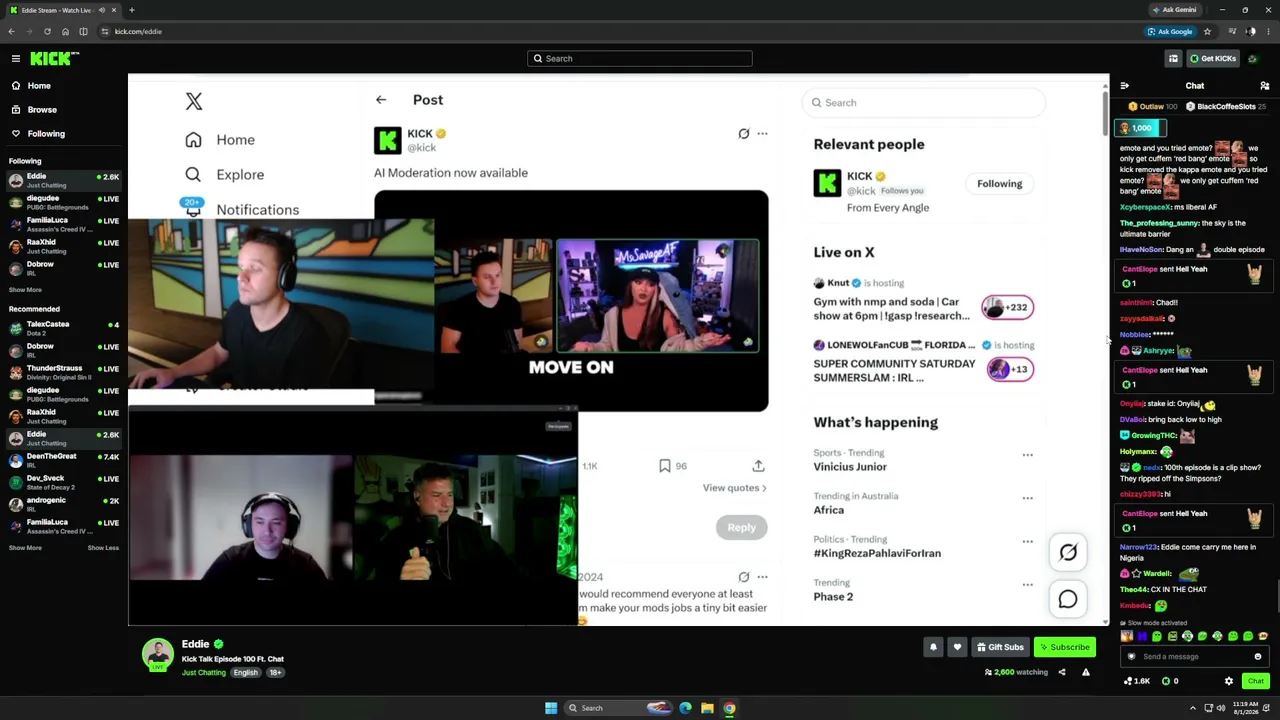Open Dev_Sveck State of Decay channel
This screenshot has height=720, width=1280.
pos(64,483)
